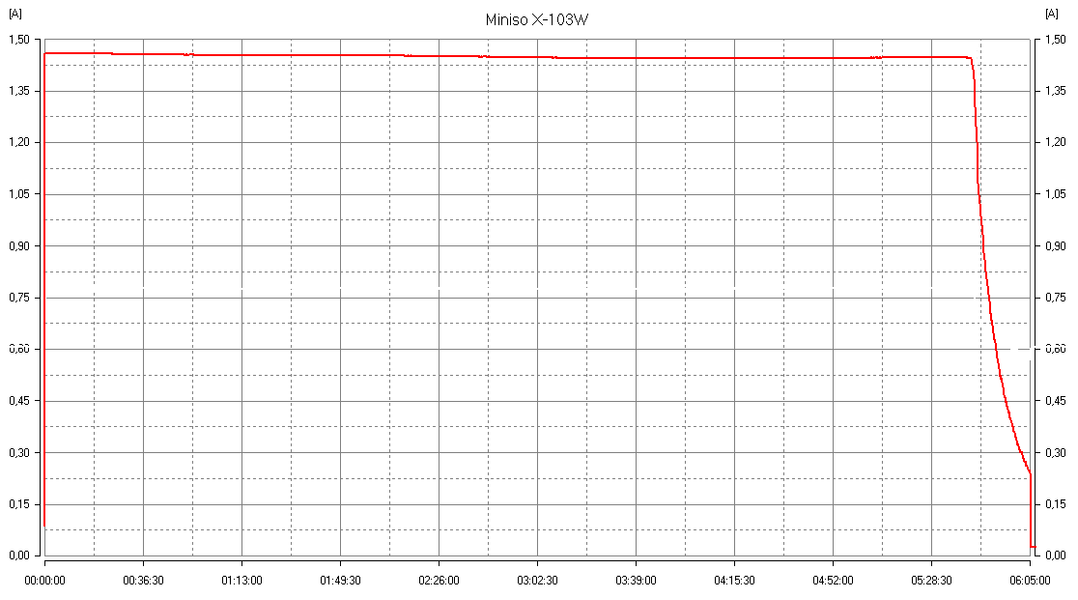The height and width of the screenshot is (600, 1078).
Task: Click the 03:02:30 time label
Action: click(538, 581)
